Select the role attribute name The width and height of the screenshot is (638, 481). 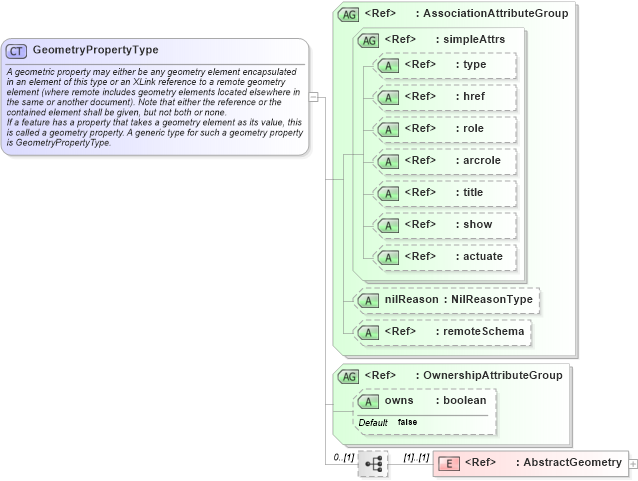click(473, 129)
